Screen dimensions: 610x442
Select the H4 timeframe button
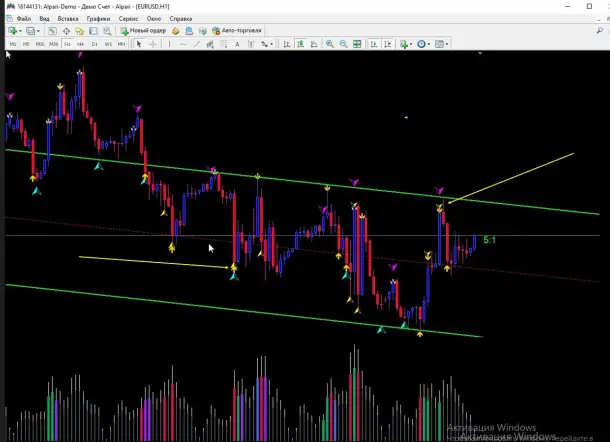[x=81, y=44]
